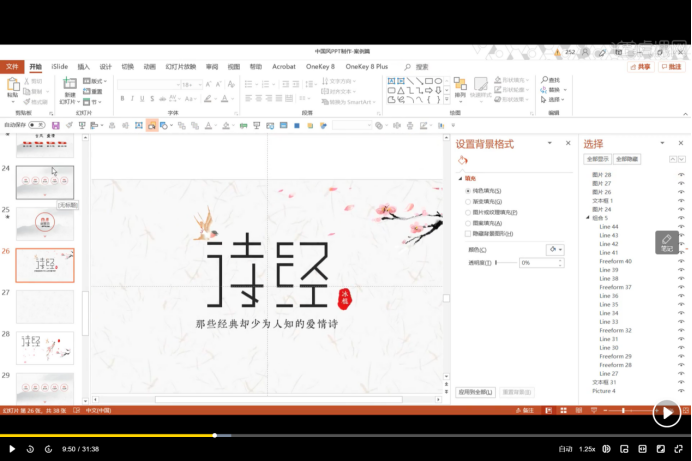Apply Bold formatting with B icon
The height and width of the screenshot is (461, 692).
point(122,98)
